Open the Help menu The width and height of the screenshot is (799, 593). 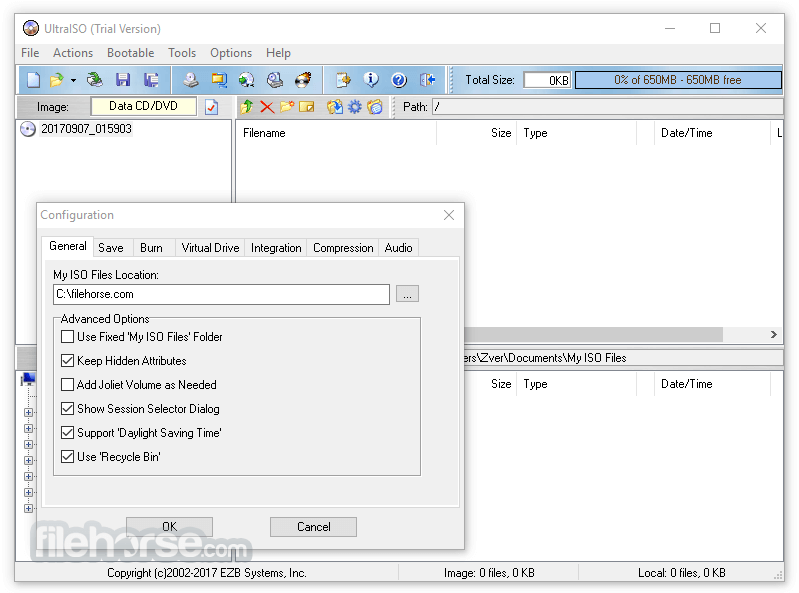point(278,53)
